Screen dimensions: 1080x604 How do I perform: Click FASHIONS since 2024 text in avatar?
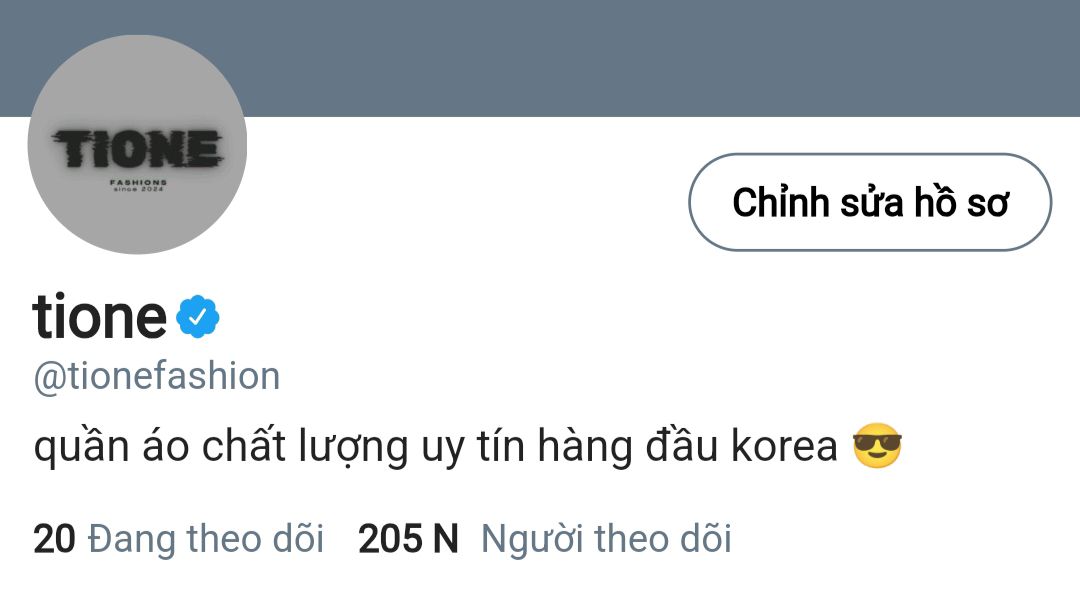tap(138, 185)
